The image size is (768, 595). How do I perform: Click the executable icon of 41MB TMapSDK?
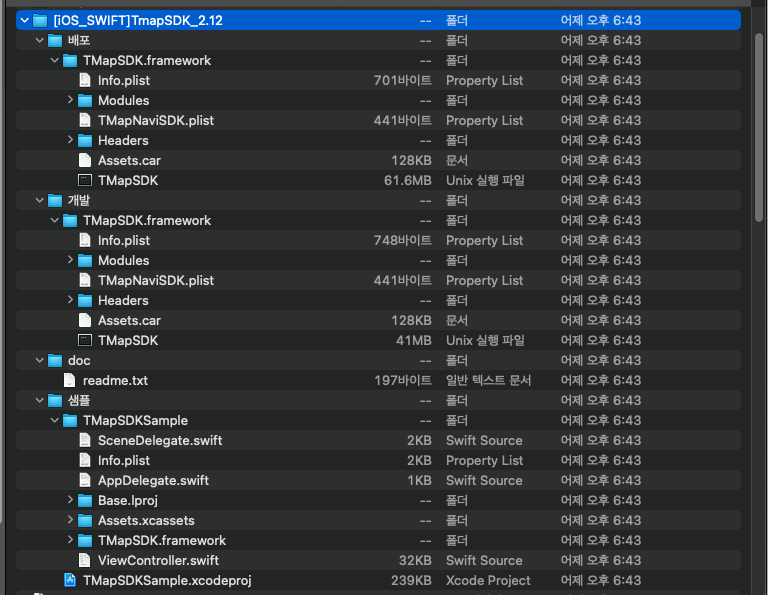(x=85, y=340)
